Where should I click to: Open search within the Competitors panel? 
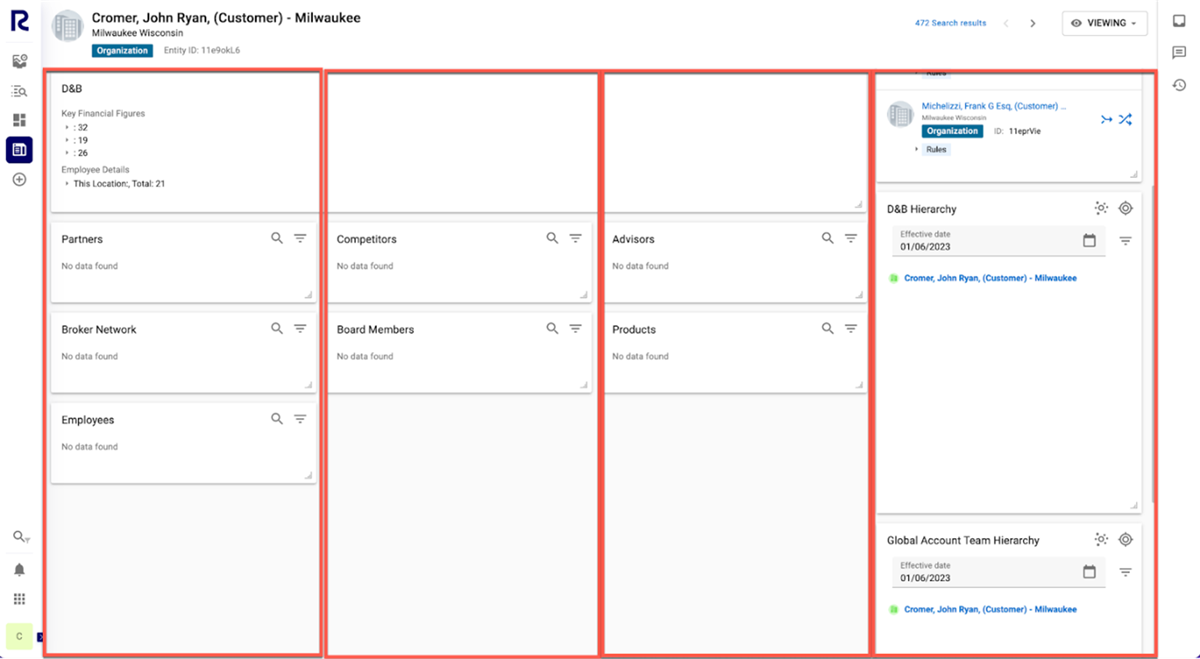point(552,238)
